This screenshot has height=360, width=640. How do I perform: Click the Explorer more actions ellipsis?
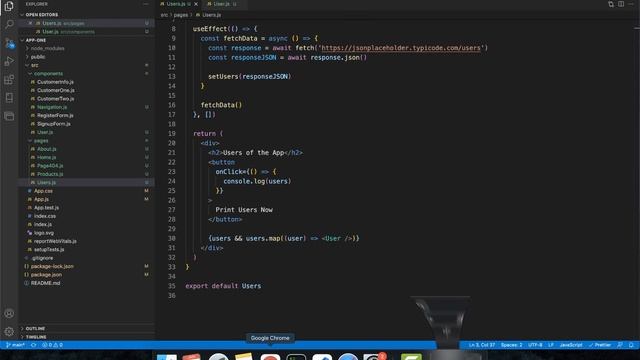[x=146, y=4]
